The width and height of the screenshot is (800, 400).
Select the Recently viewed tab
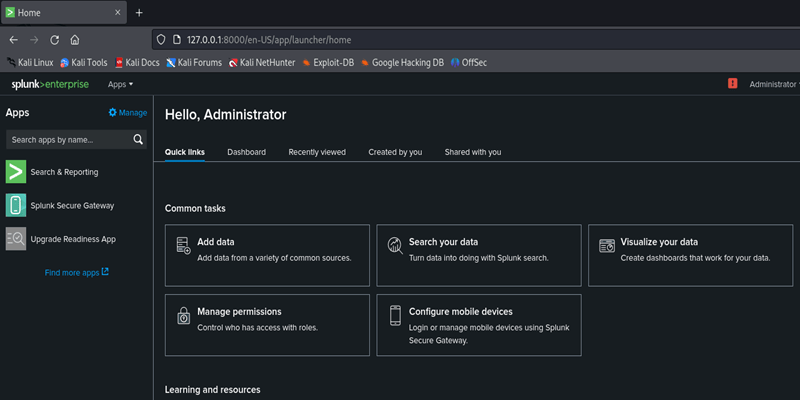coord(317,152)
